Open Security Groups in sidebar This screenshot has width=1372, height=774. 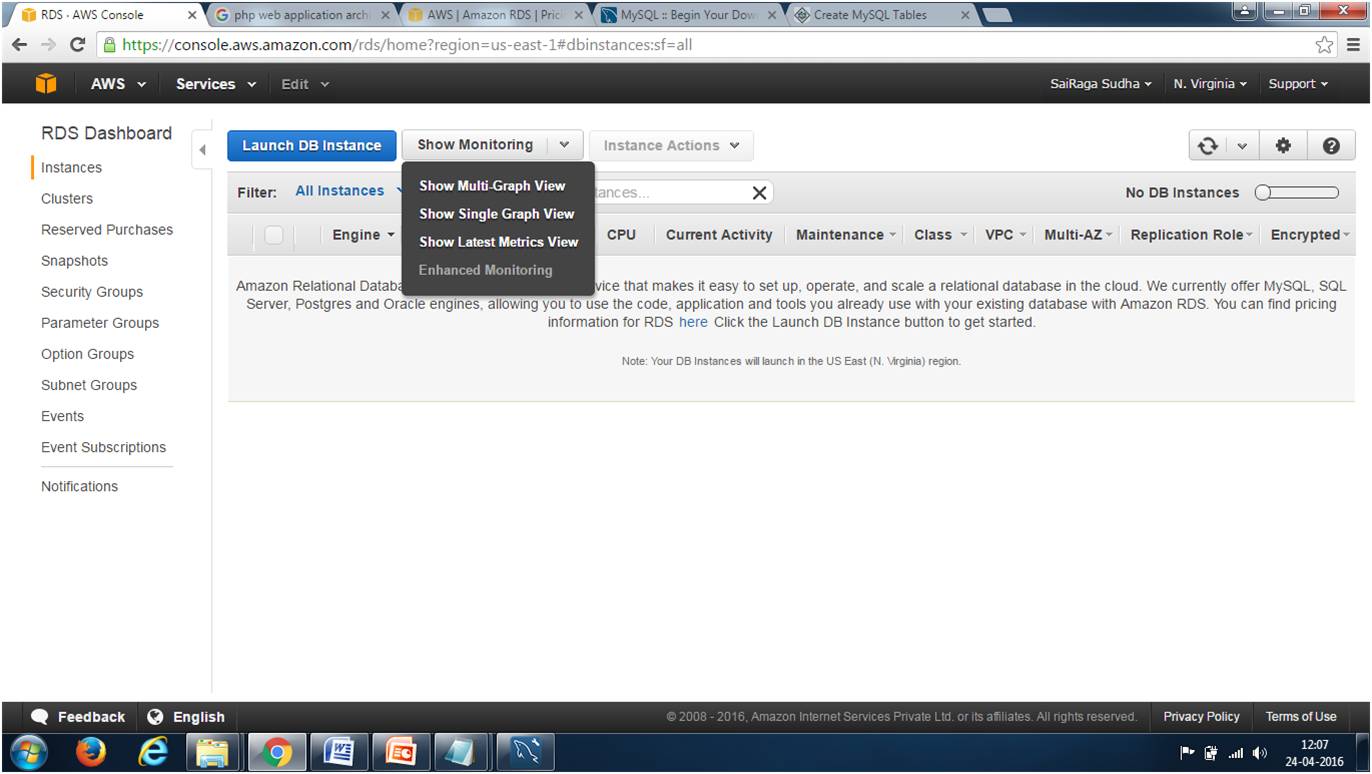point(92,292)
